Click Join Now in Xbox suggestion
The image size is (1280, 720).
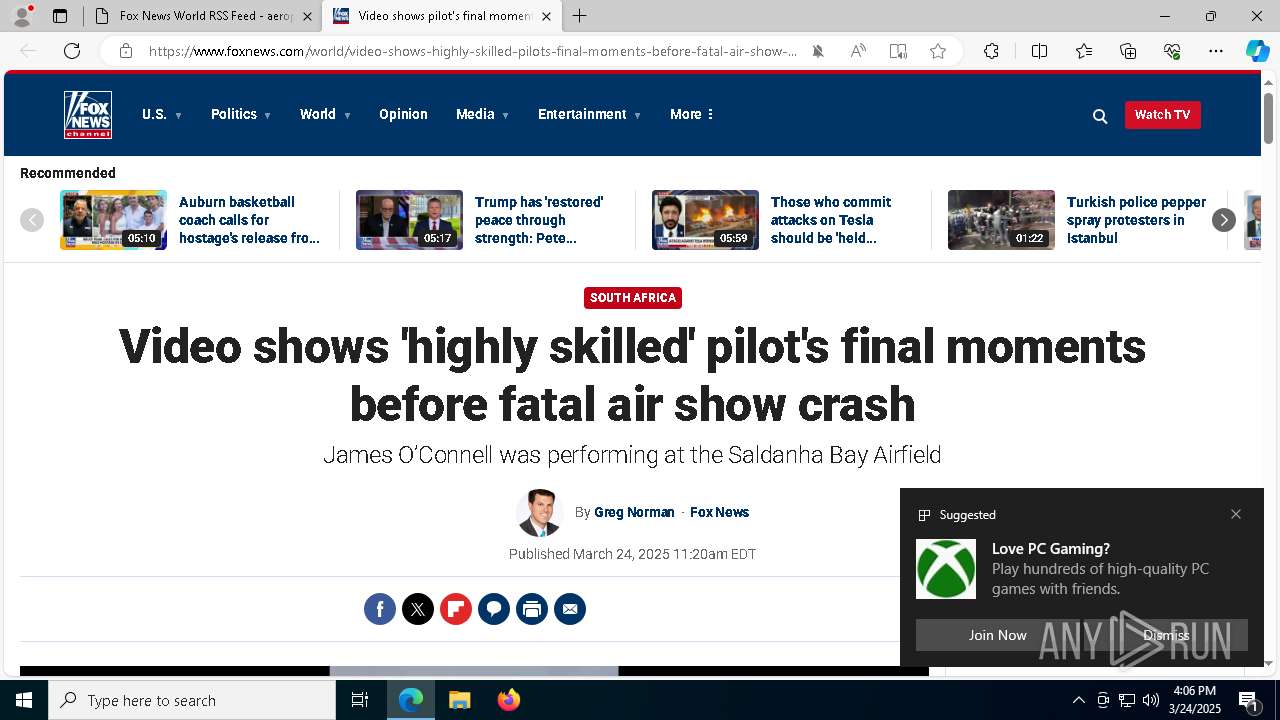(x=997, y=635)
